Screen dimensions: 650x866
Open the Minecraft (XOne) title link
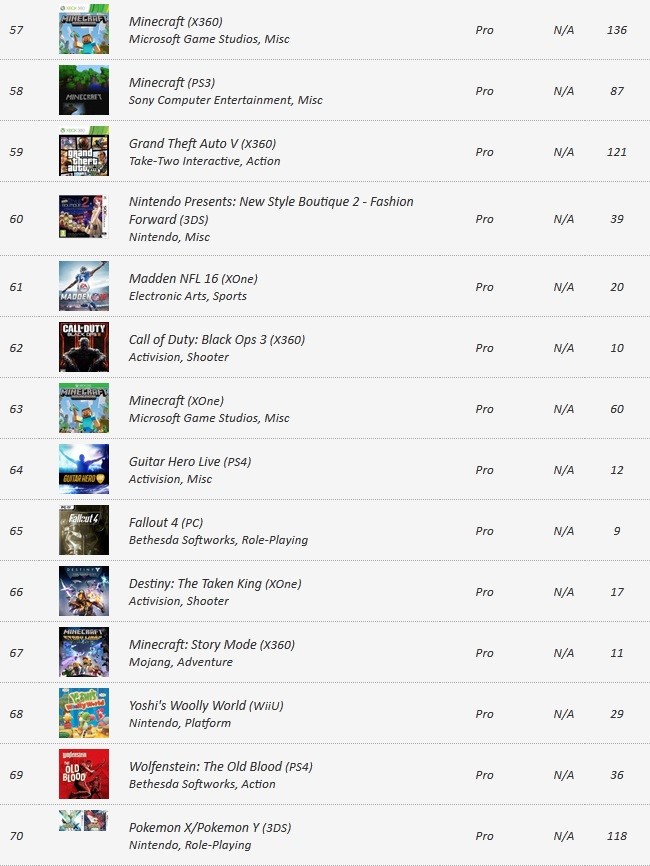[176, 400]
